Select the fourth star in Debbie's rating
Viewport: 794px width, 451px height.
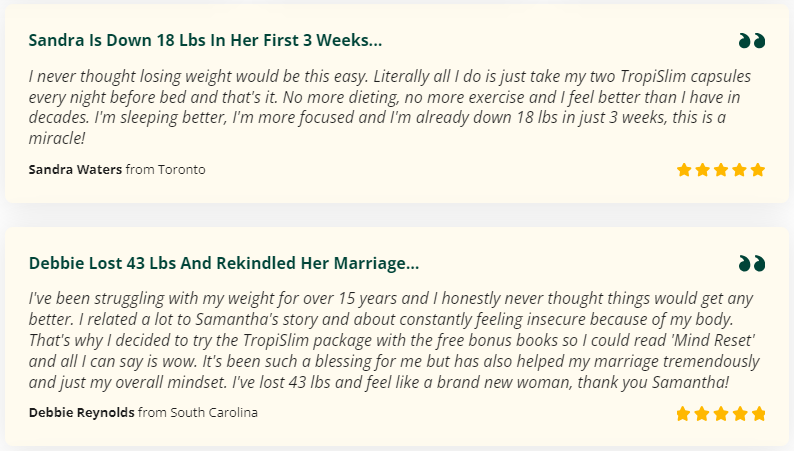pyautogui.click(x=740, y=414)
